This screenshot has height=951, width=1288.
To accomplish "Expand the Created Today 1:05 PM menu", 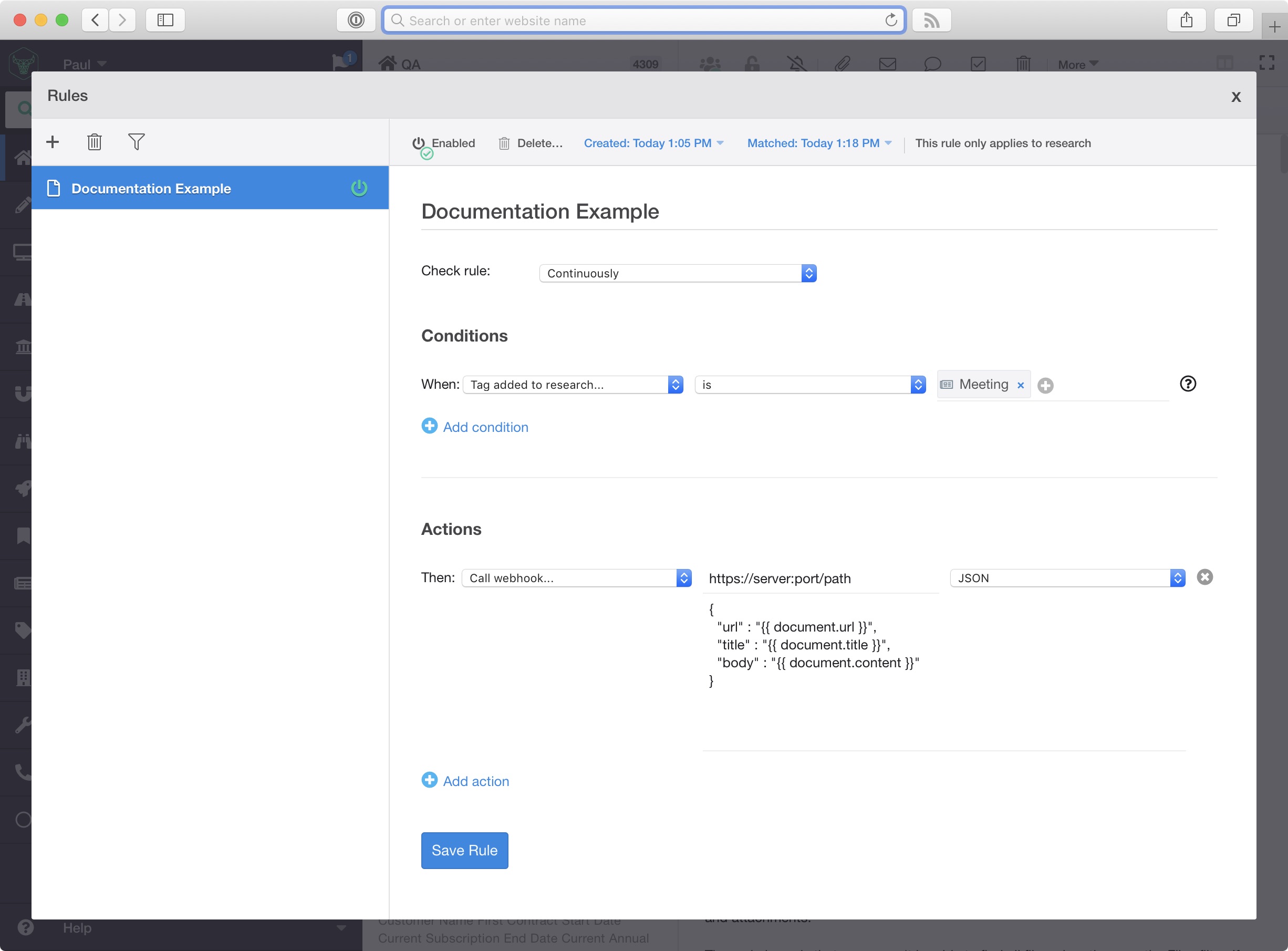I will [653, 143].
